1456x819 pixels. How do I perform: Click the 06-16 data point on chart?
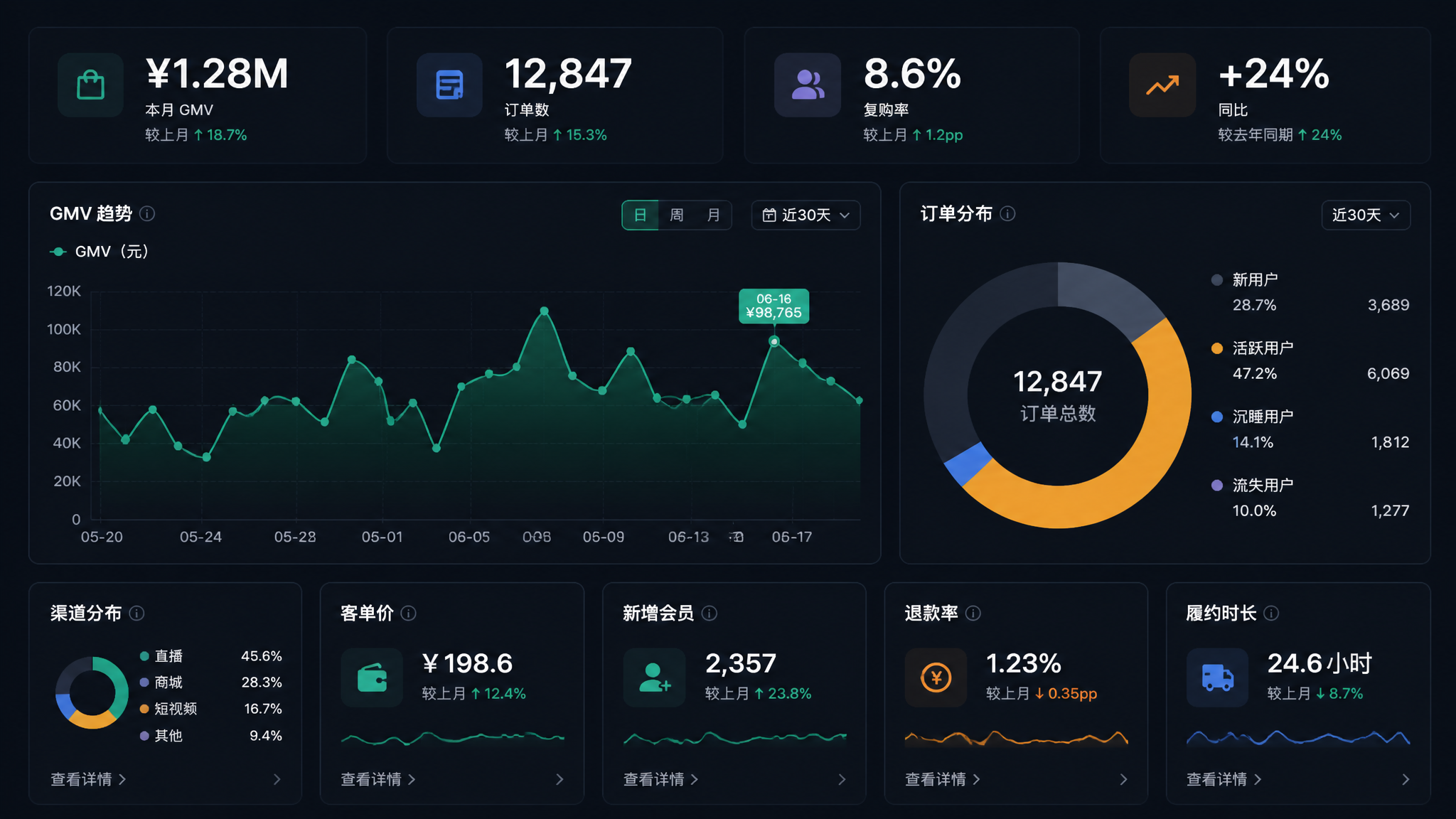[774, 342]
